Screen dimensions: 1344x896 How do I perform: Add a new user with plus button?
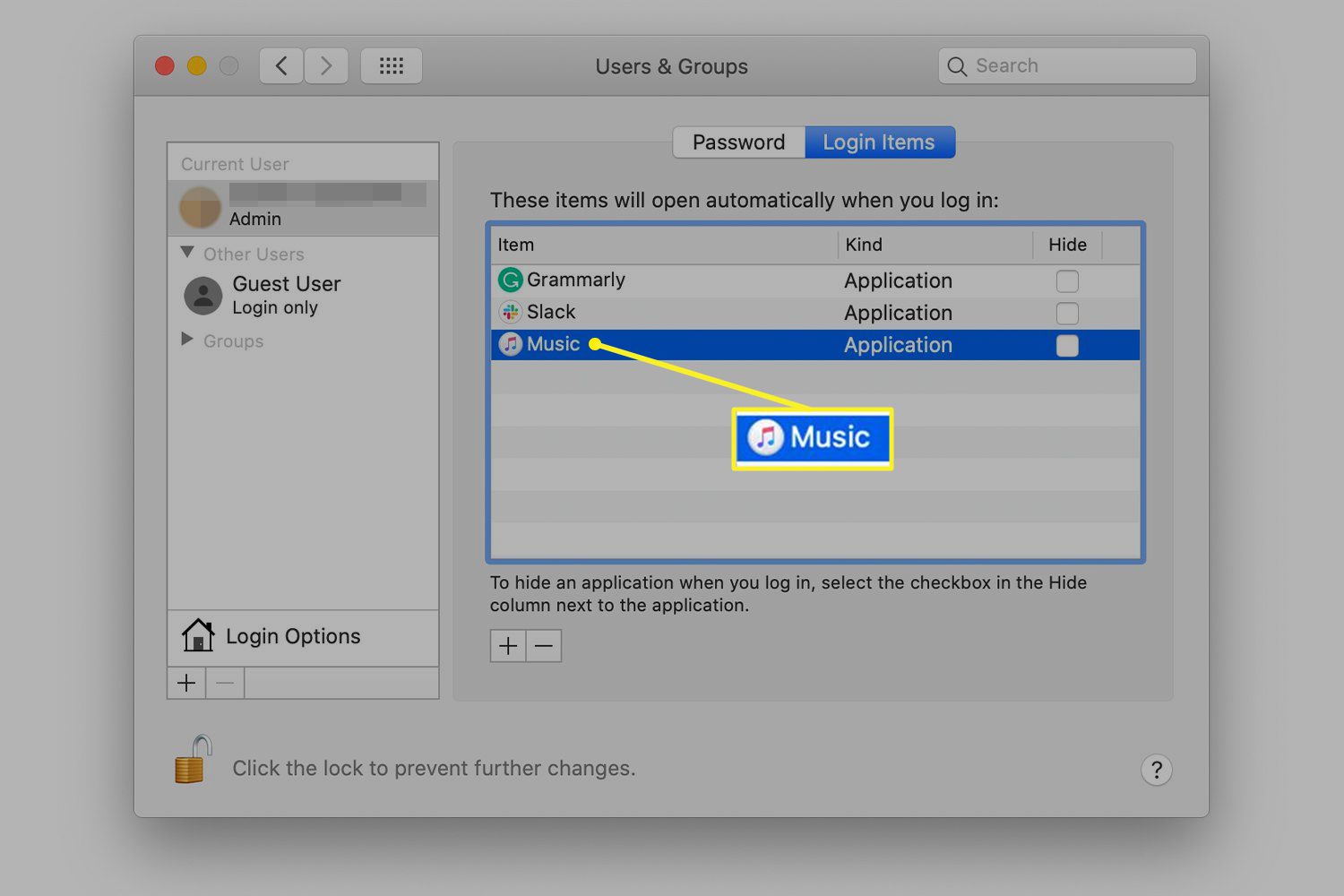point(186,684)
